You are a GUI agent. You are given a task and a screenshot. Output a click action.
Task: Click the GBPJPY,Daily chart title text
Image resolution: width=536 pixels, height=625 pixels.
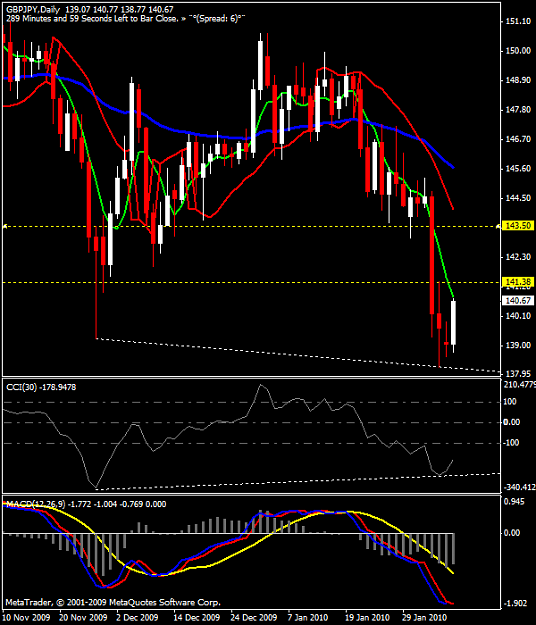coord(33,9)
